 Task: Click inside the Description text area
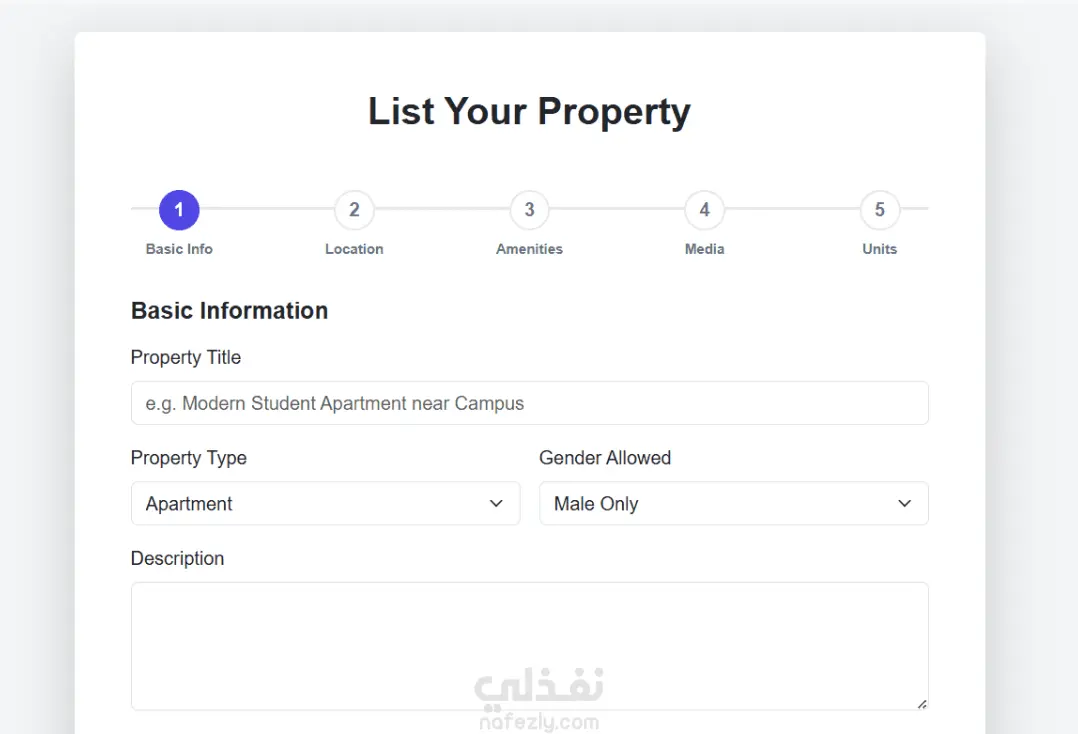529,646
